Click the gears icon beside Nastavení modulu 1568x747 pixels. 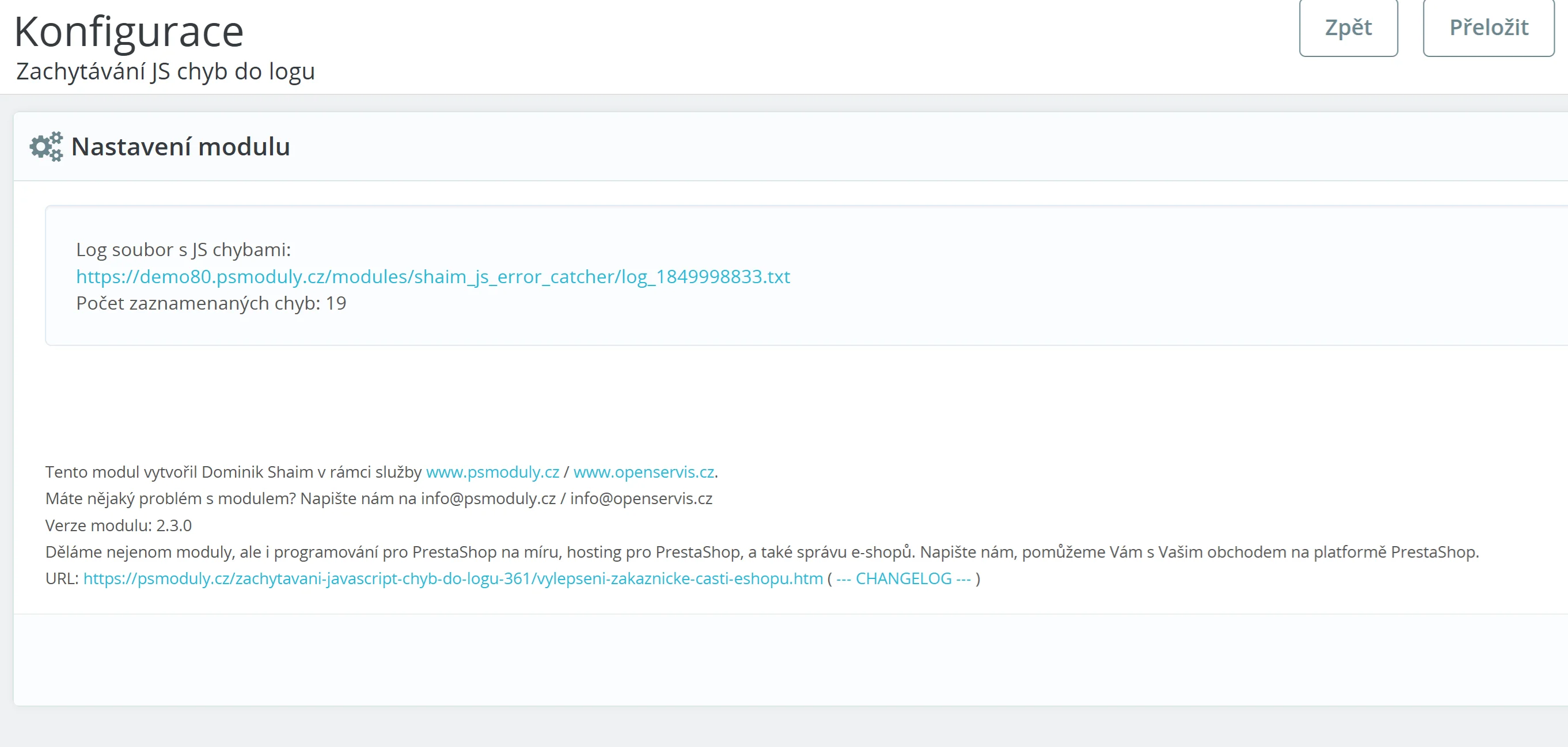tap(46, 147)
